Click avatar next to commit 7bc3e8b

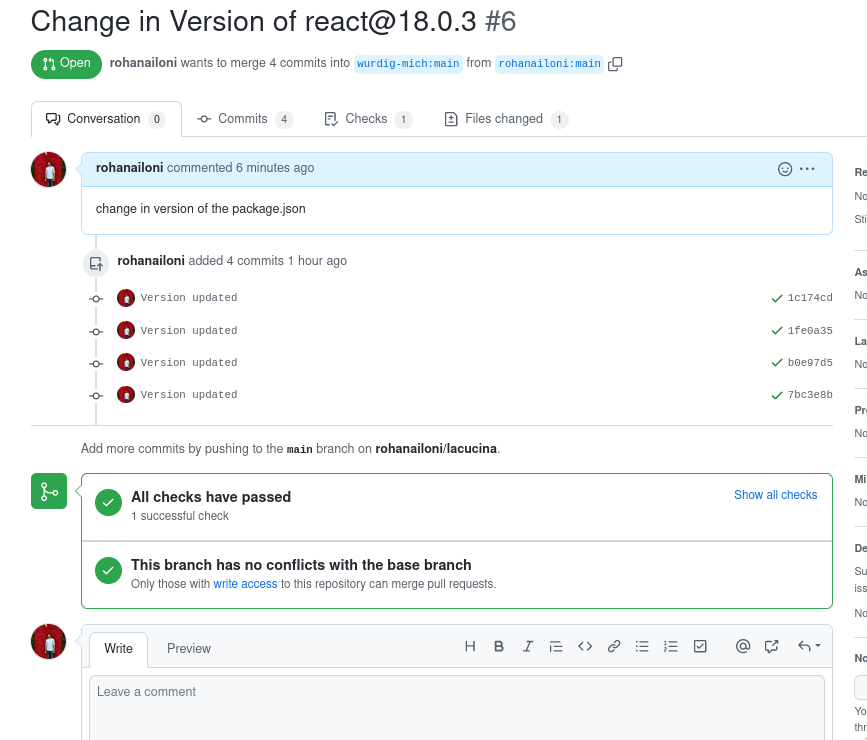126,394
